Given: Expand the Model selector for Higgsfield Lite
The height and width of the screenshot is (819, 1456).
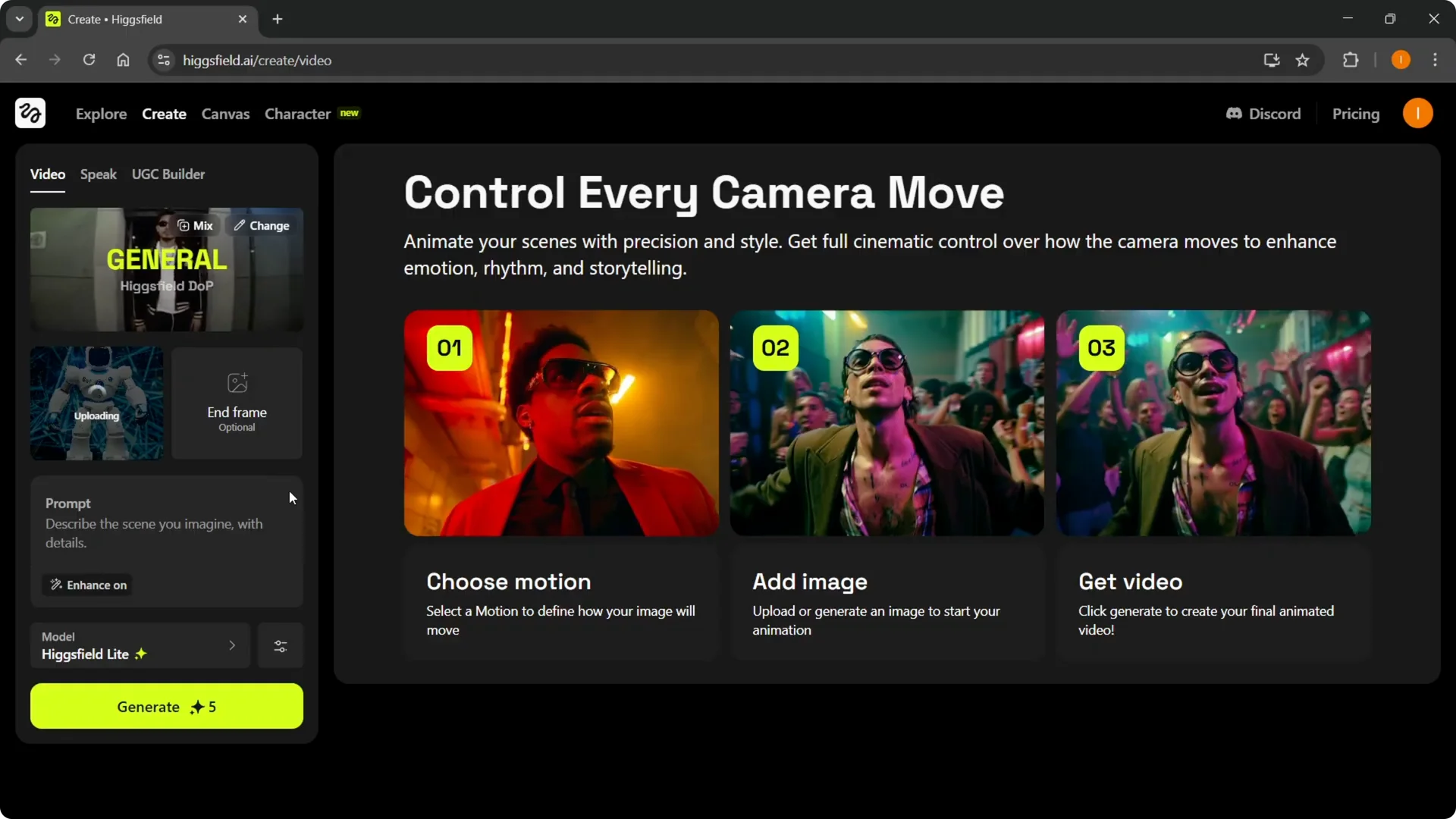Looking at the screenshot, I should [232, 645].
